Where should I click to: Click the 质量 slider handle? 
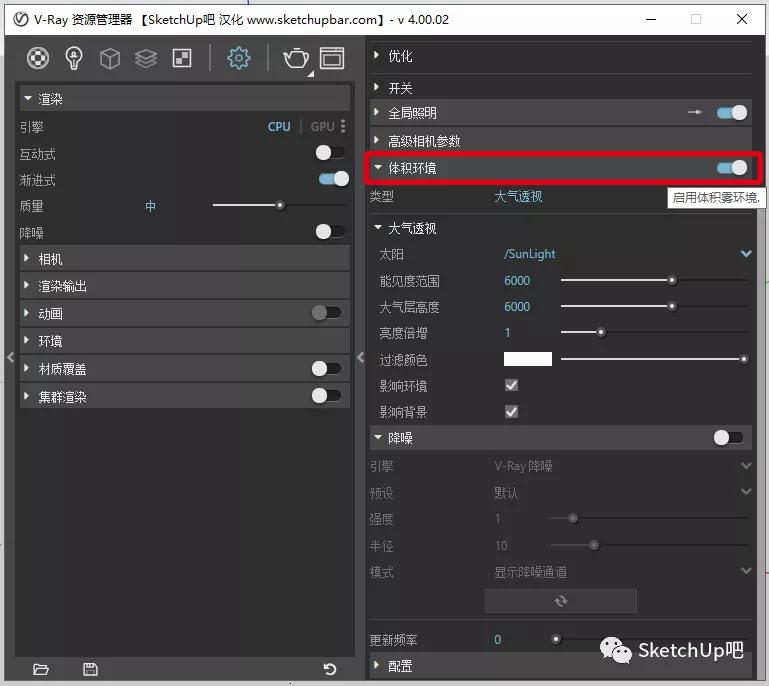pos(280,205)
